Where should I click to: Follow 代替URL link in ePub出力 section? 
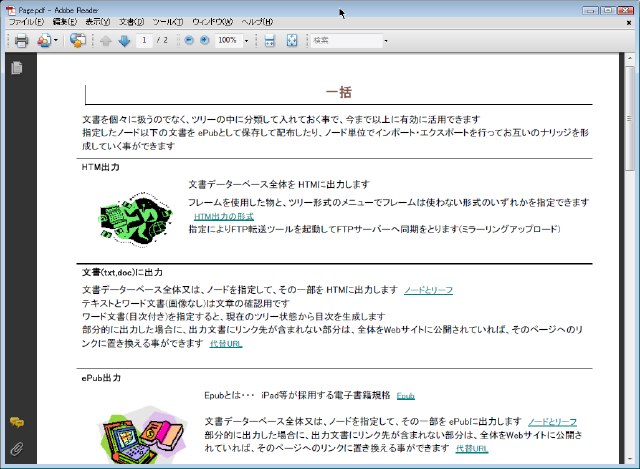click(x=472, y=449)
